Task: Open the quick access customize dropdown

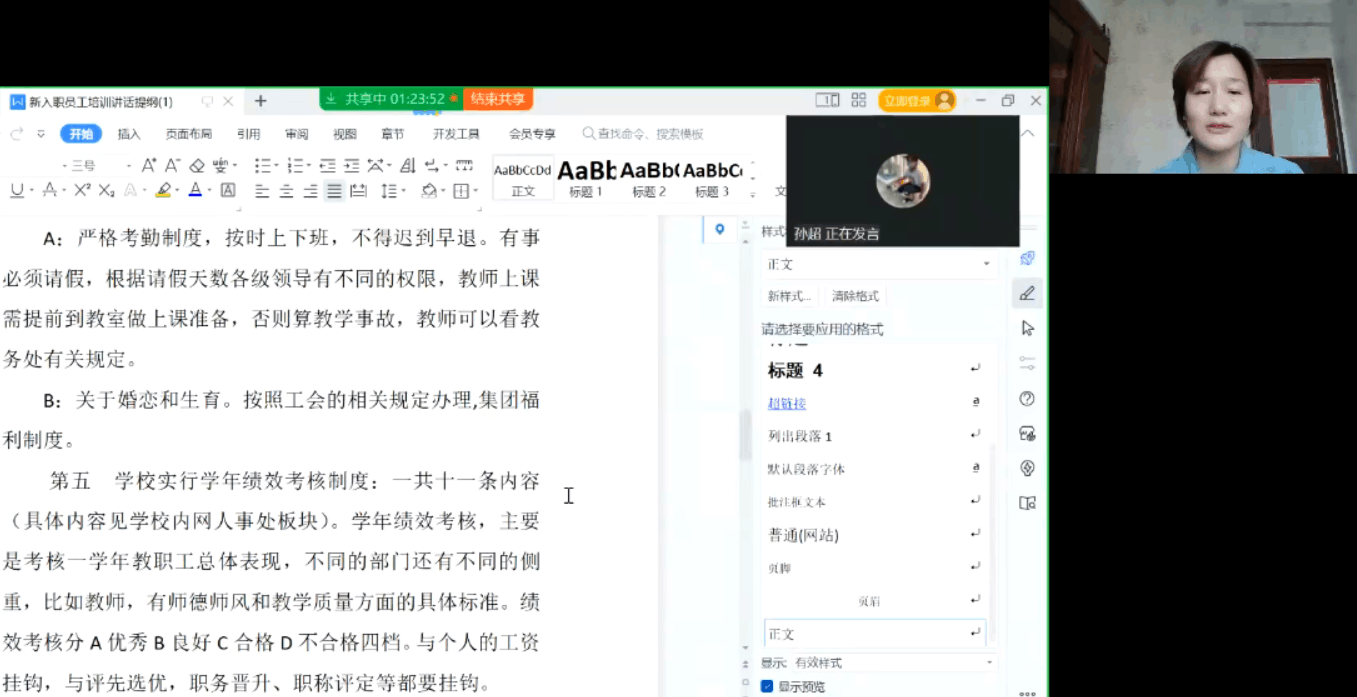Action: click(41, 134)
